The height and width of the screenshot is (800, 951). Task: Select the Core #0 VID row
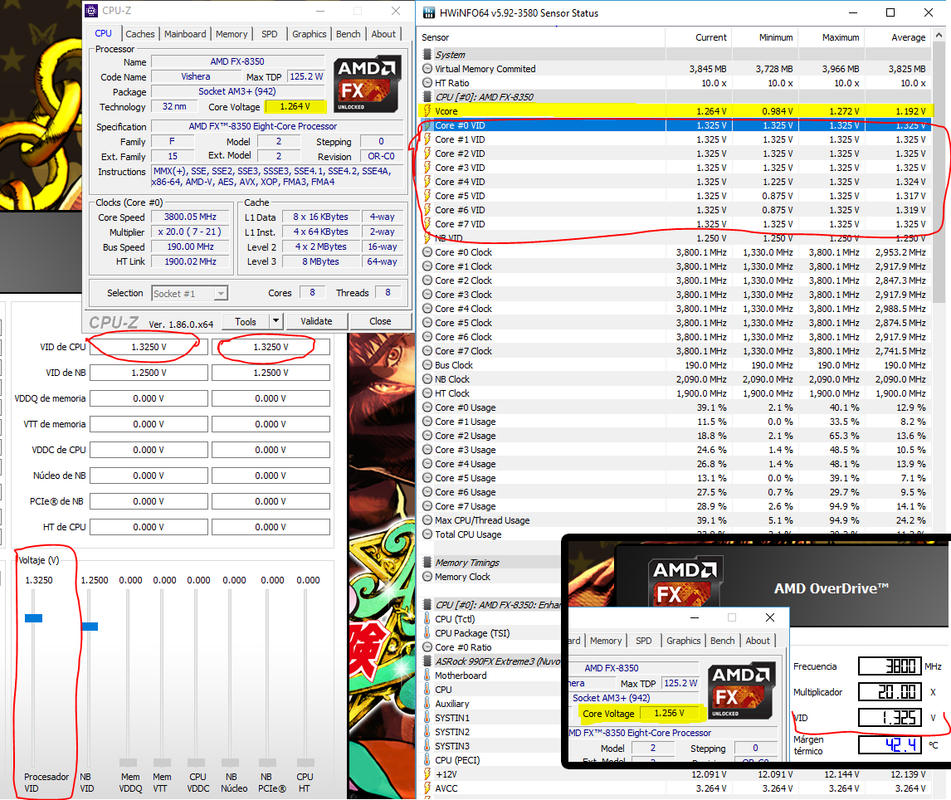pyautogui.click(x=675, y=126)
